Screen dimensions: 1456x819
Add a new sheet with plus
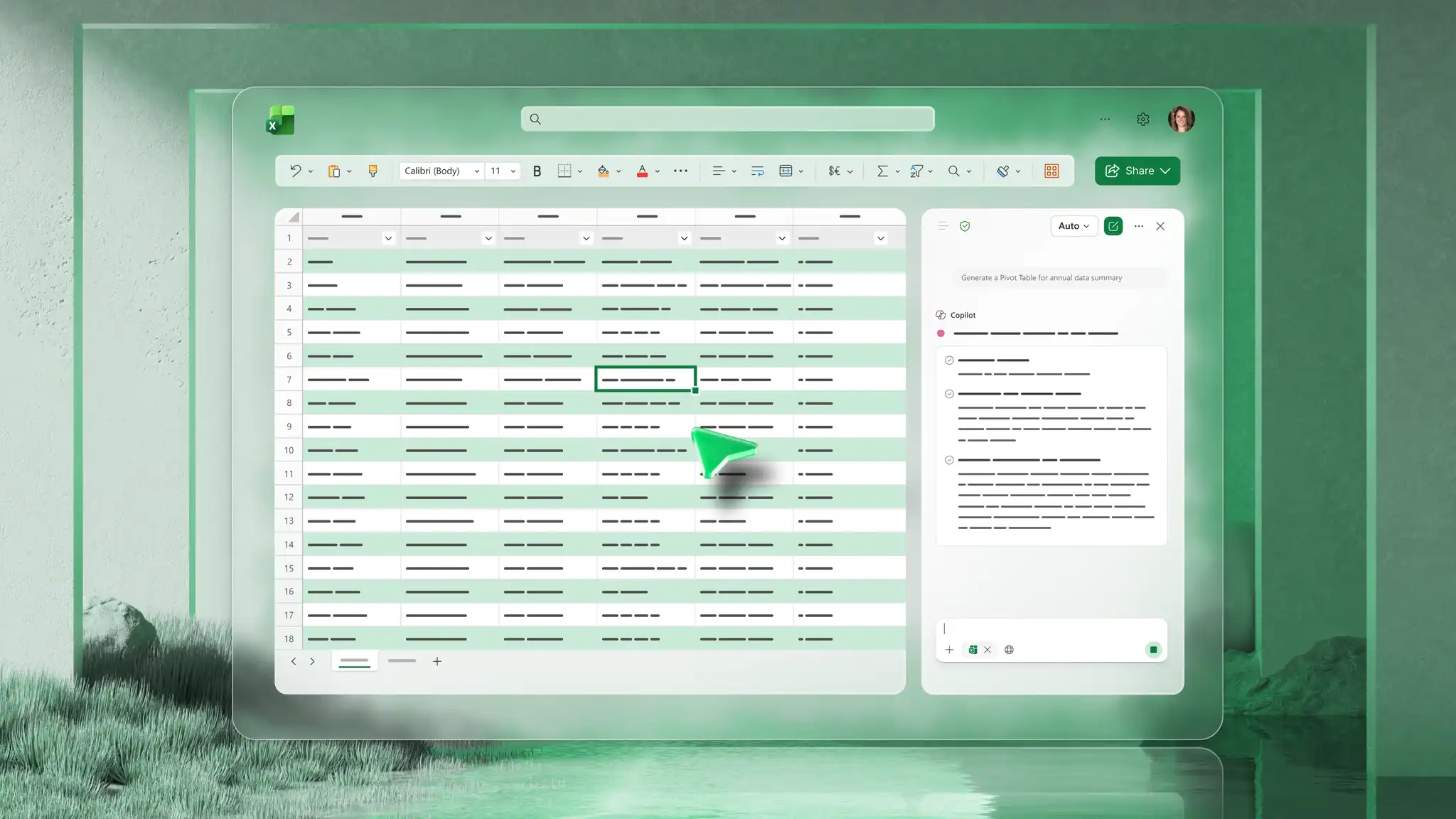[x=437, y=661]
